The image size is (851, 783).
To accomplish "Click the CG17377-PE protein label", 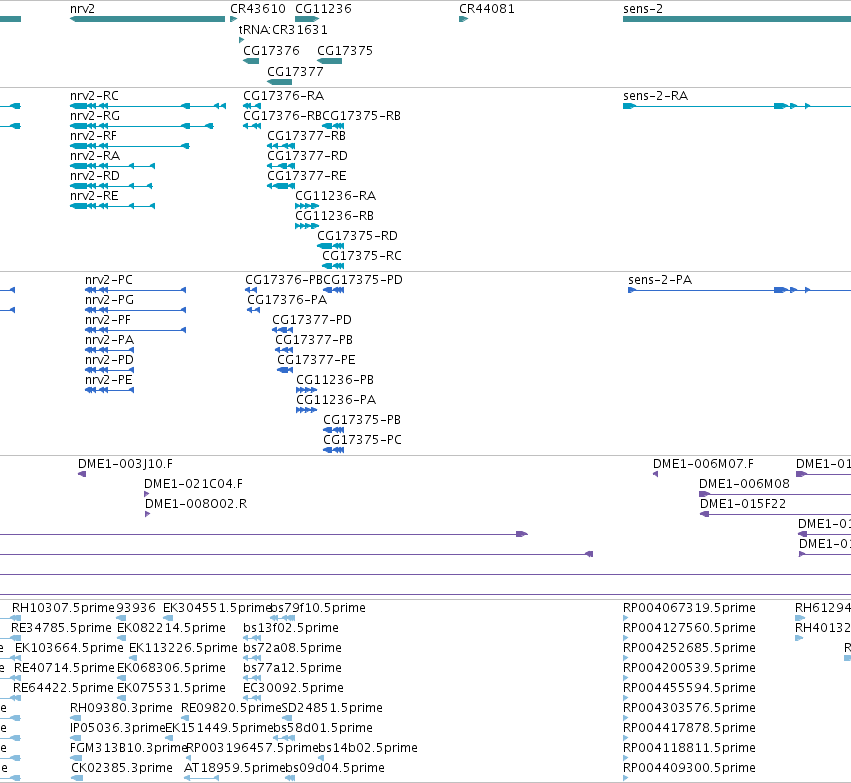I will coord(316,360).
